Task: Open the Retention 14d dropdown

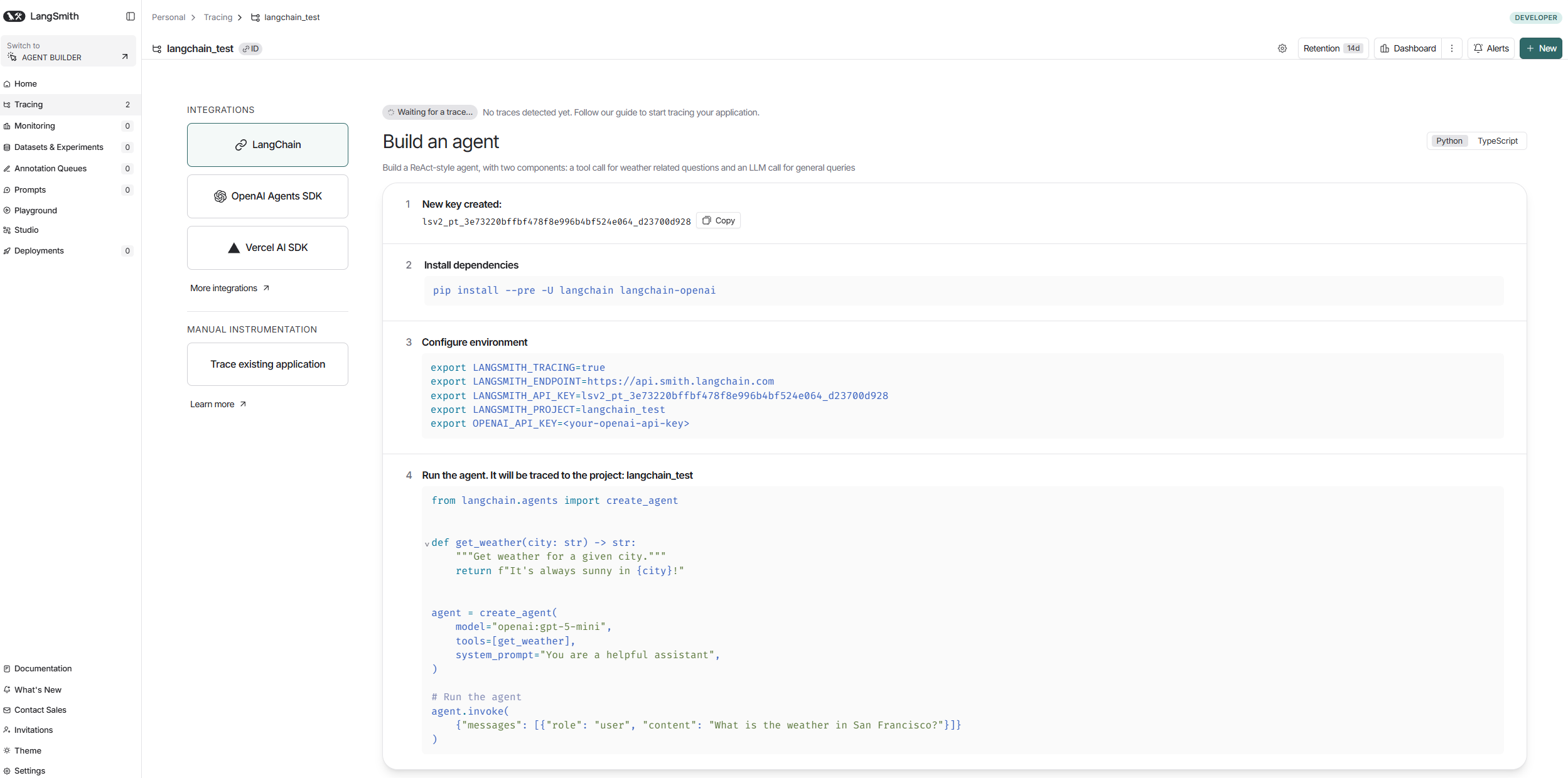Action: 1333,48
